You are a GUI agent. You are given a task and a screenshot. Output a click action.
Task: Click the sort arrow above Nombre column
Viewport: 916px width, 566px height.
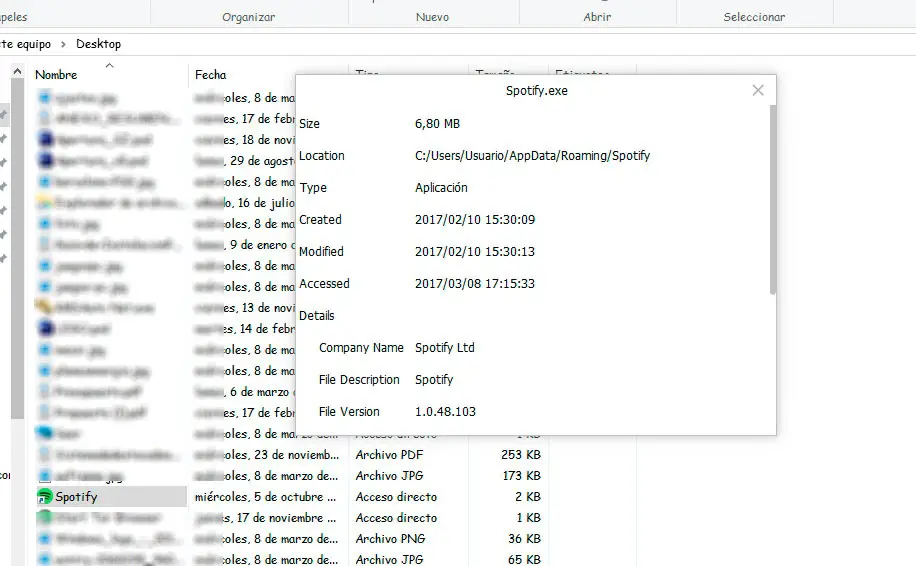click(x=109, y=65)
